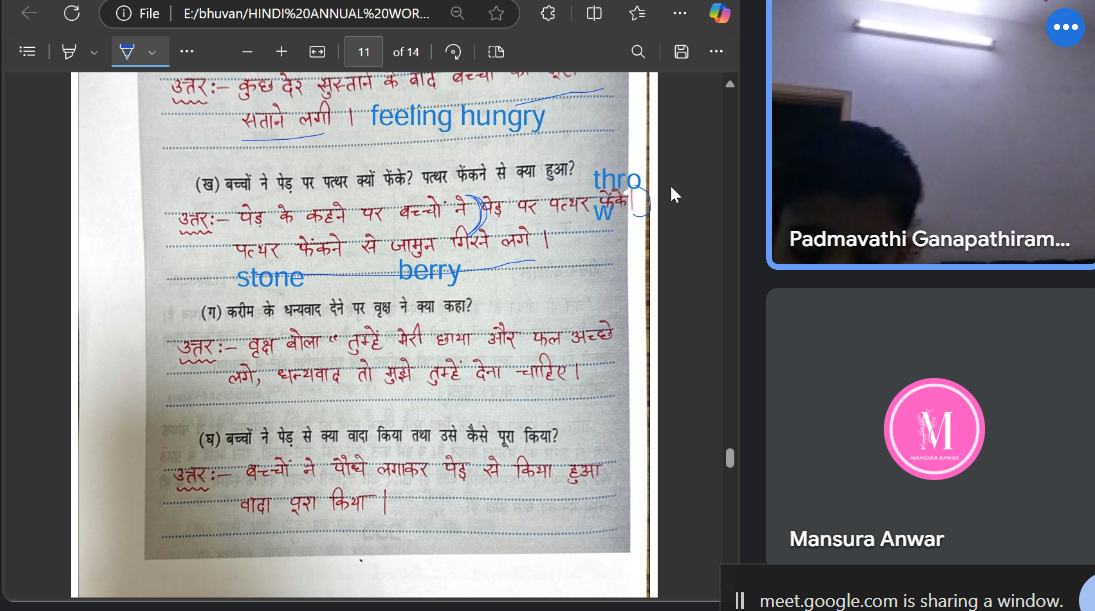Viewport: 1095px width, 611px height.
Task: Toggle the highlight tool
Action: pos(69,51)
